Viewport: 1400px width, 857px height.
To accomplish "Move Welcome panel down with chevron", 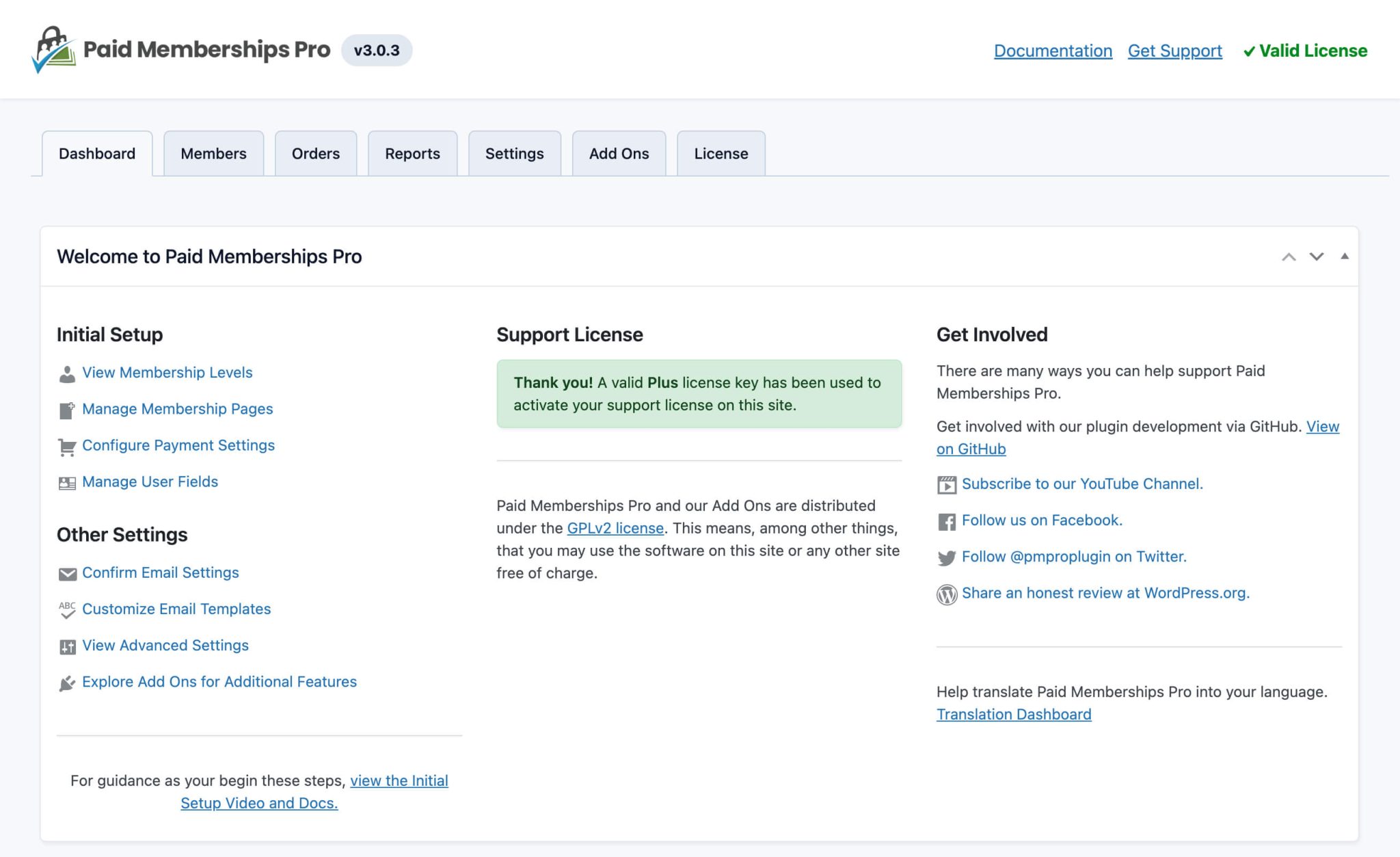I will pyautogui.click(x=1317, y=256).
